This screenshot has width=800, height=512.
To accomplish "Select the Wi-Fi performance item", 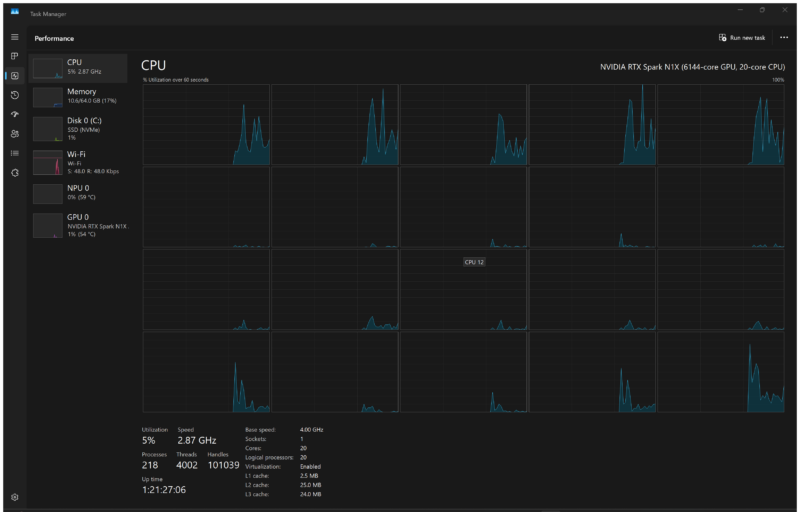I will coord(78,162).
